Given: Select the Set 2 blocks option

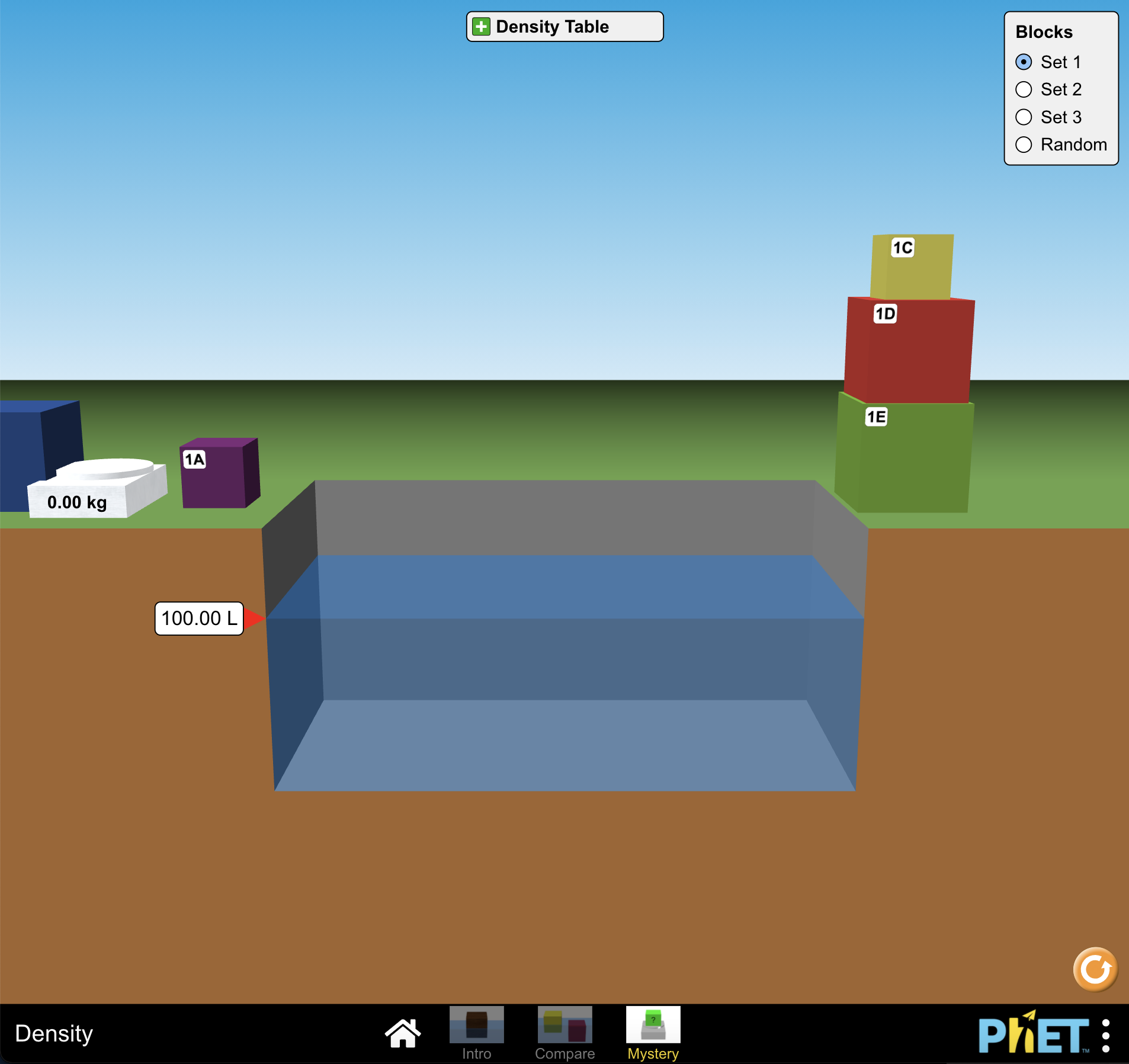Looking at the screenshot, I should tap(1024, 89).
